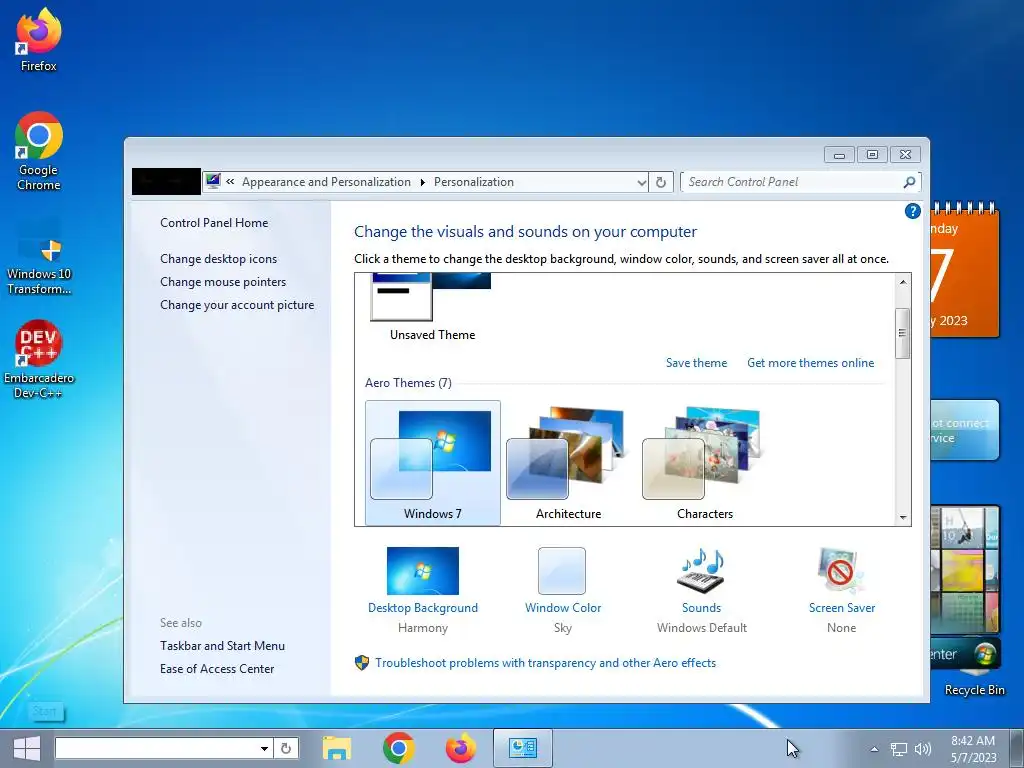The width and height of the screenshot is (1024, 768).
Task: Open File Explorer from the taskbar
Action: pyautogui.click(x=337, y=748)
